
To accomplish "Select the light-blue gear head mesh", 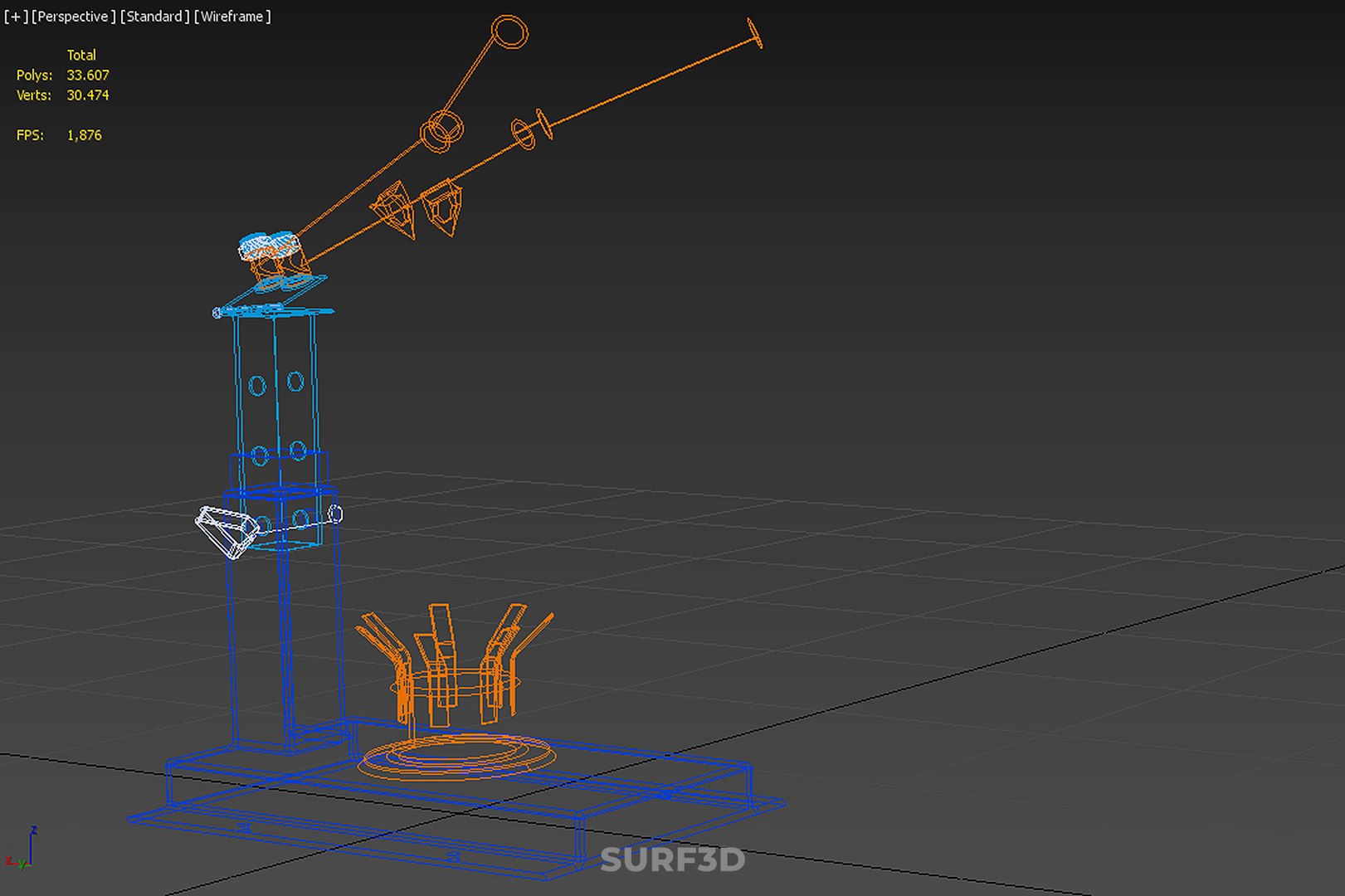I will pos(269,245).
